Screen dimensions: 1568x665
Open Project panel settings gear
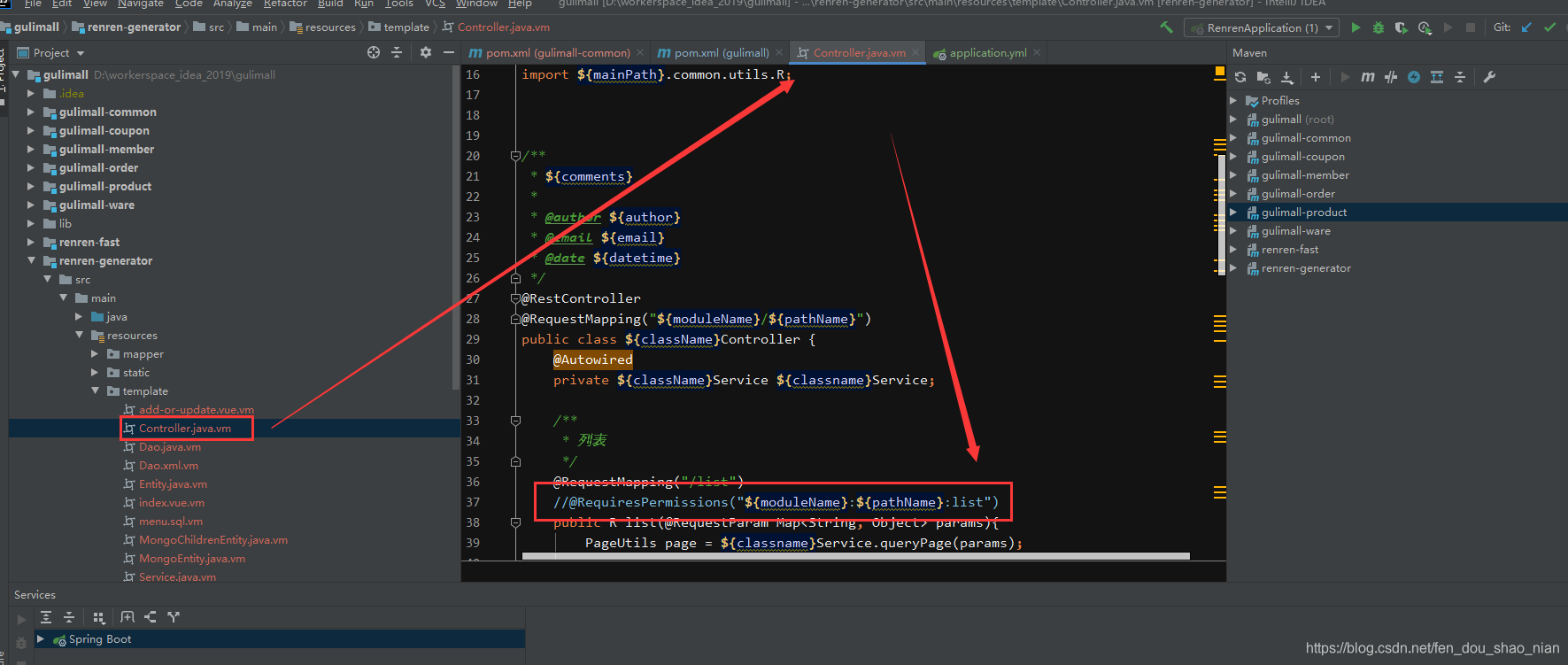426,52
